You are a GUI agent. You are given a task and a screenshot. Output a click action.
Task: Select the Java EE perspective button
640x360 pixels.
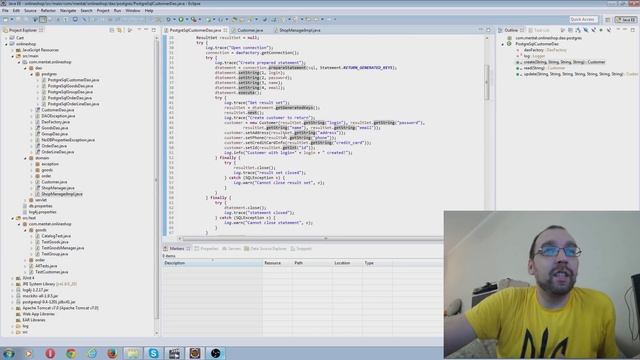tap(626, 19)
